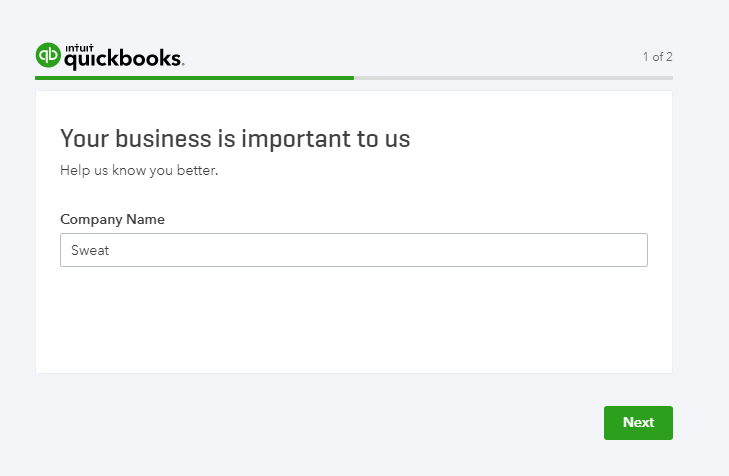
Task: Click the small intuit text above quickbooks
Action: click(79, 48)
